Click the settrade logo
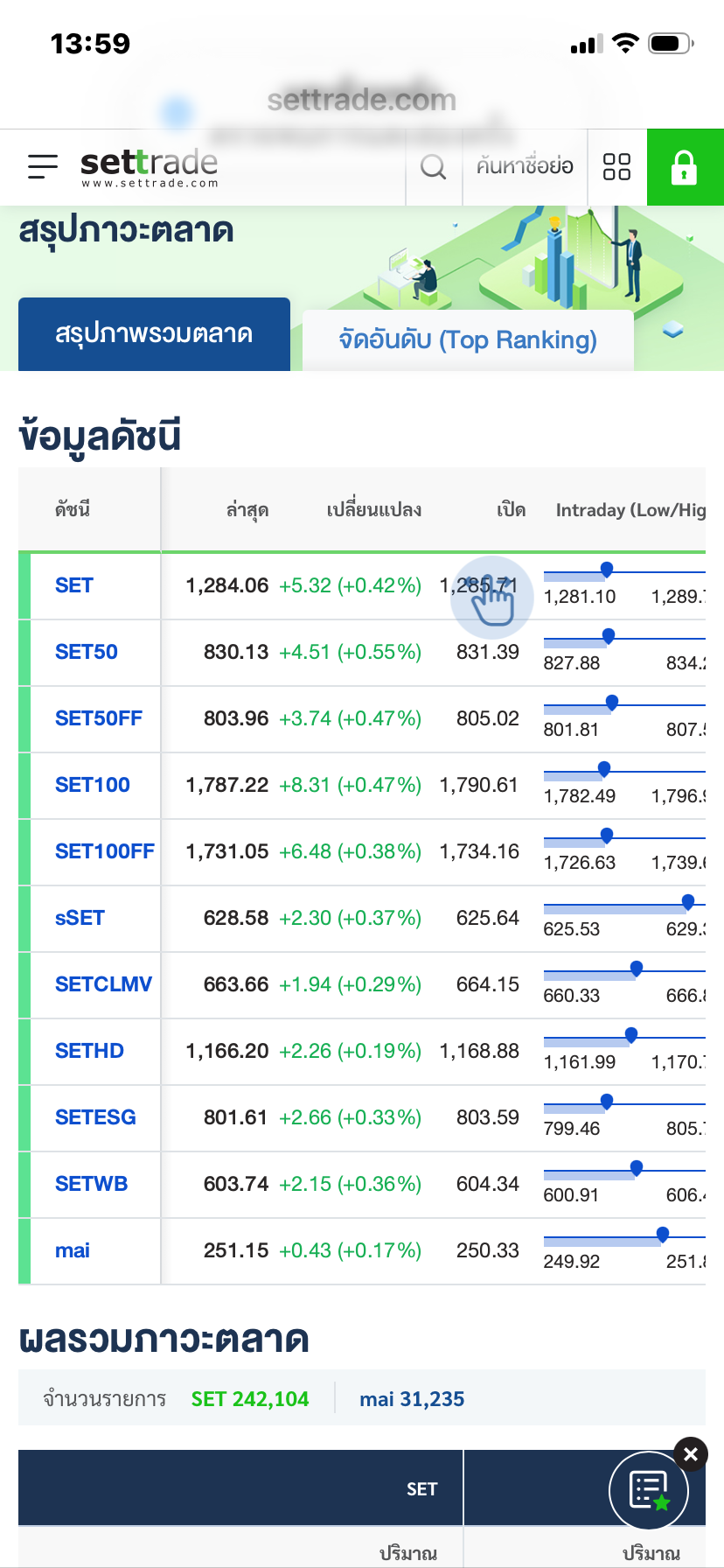The height and width of the screenshot is (1568, 724). click(149, 166)
